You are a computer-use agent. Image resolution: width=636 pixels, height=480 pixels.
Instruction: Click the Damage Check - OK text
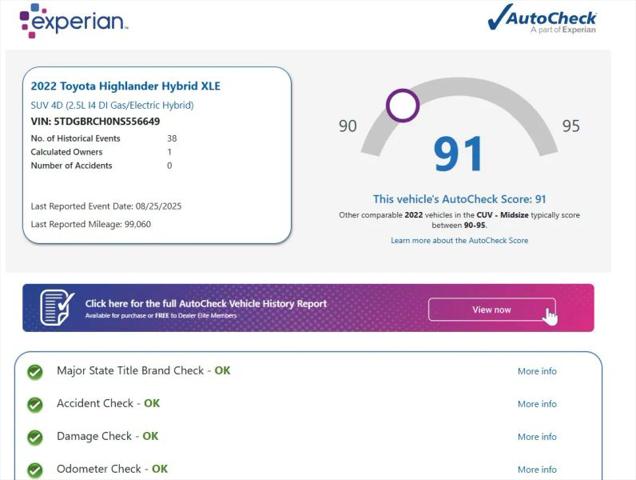point(107,436)
